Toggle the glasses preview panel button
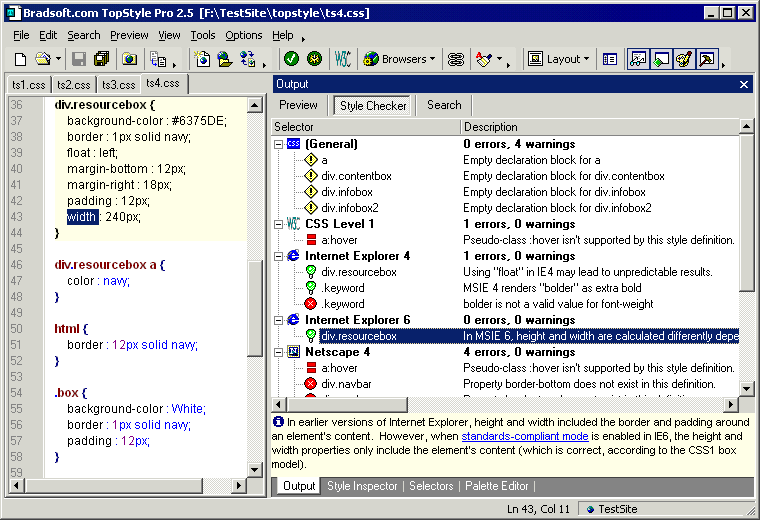This screenshot has height=520, width=760. (x=638, y=59)
